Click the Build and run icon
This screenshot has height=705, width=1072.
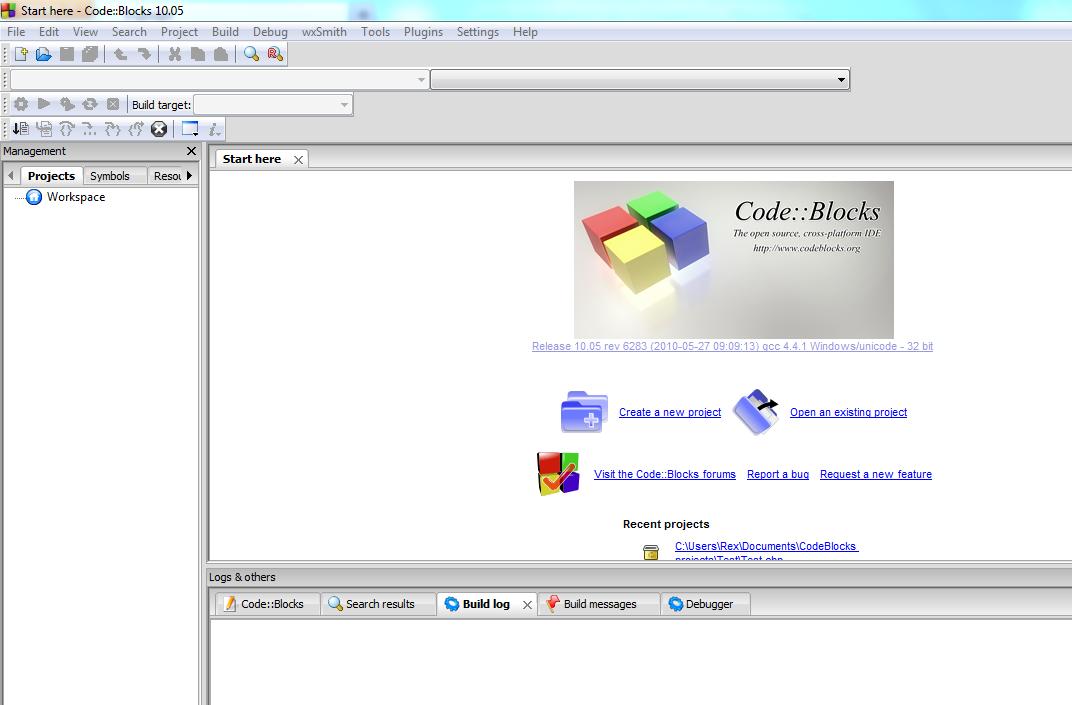tap(67, 104)
